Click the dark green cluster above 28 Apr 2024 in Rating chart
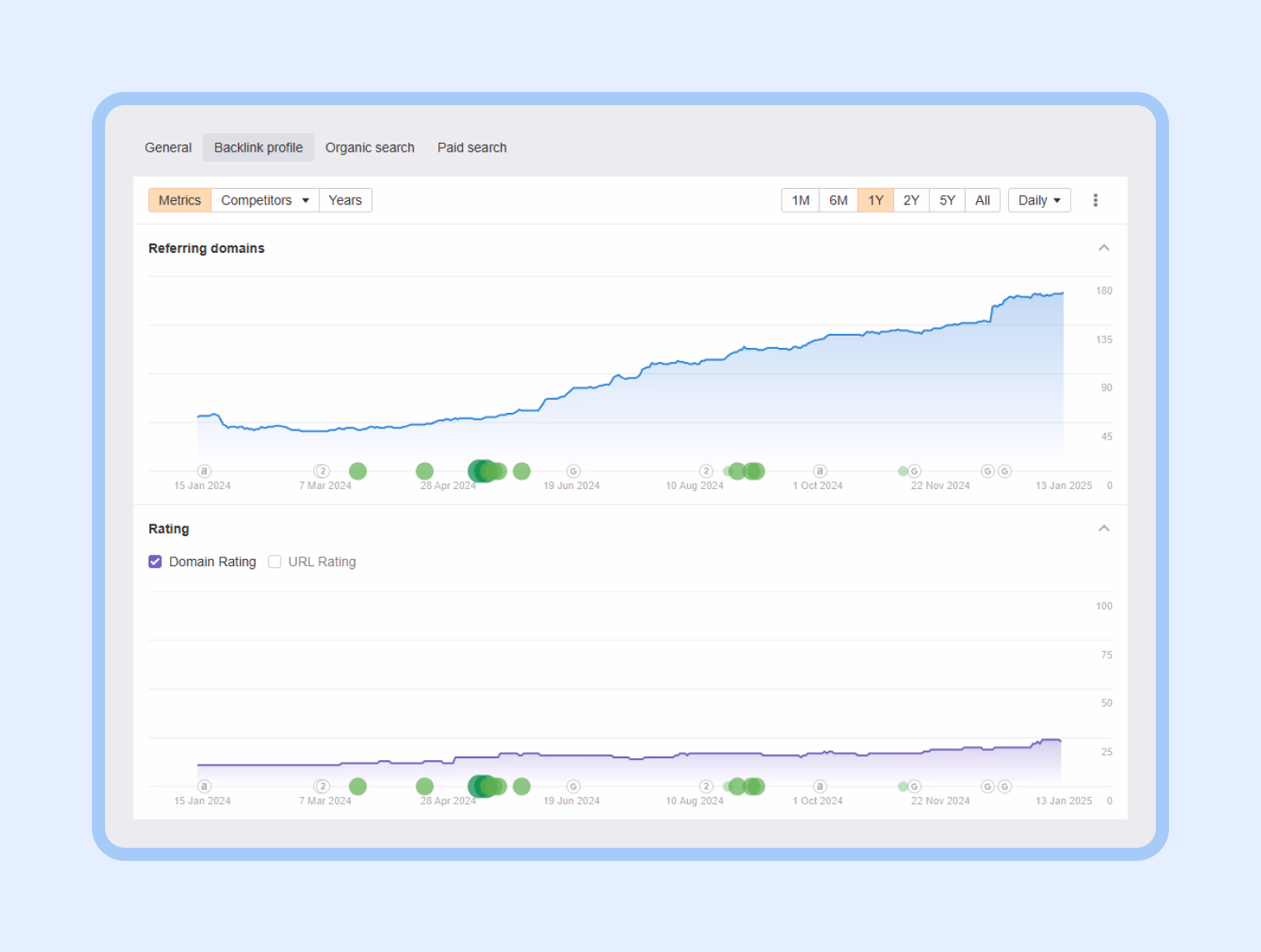Screen dimensions: 1261x952 coord(482,786)
